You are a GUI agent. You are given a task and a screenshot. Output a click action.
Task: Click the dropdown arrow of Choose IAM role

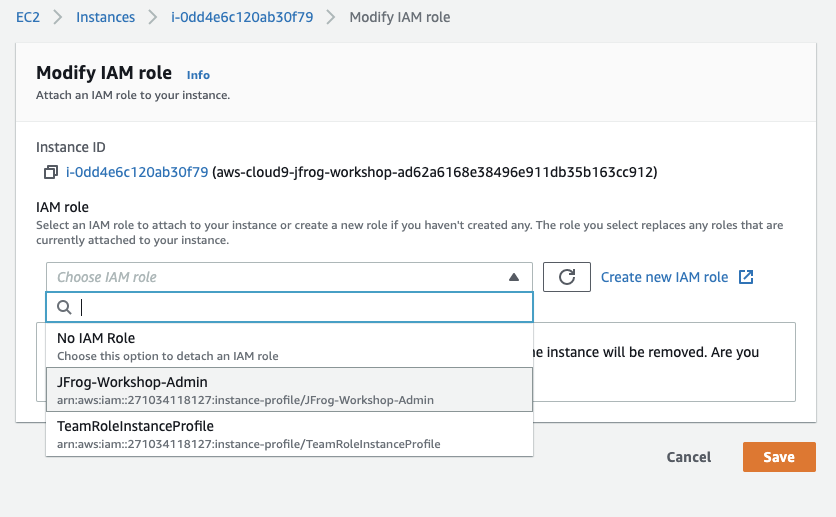point(514,277)
